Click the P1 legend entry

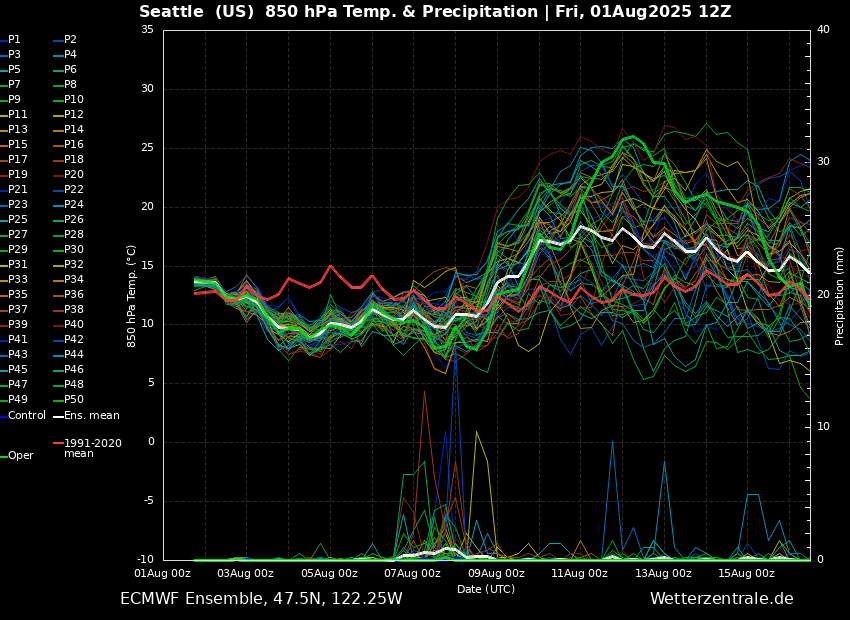click(14, 40)
